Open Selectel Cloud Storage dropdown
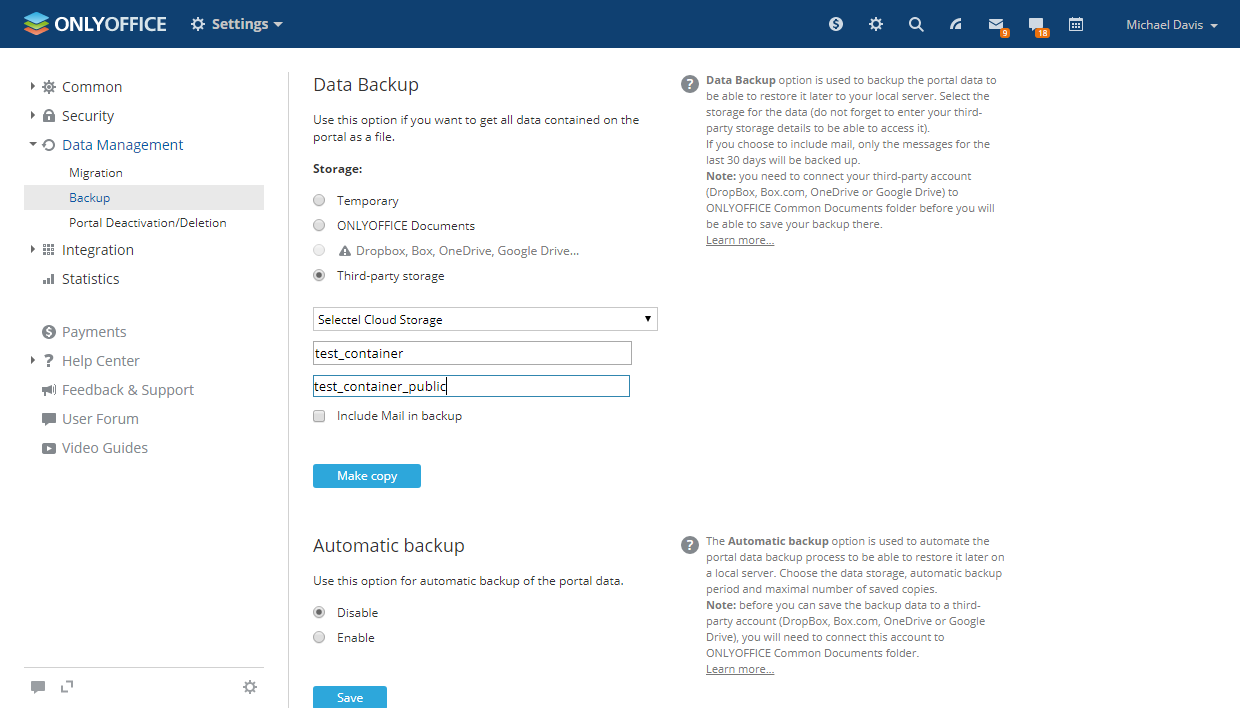This screenshot has width=1240, height=708. (485, 320)
